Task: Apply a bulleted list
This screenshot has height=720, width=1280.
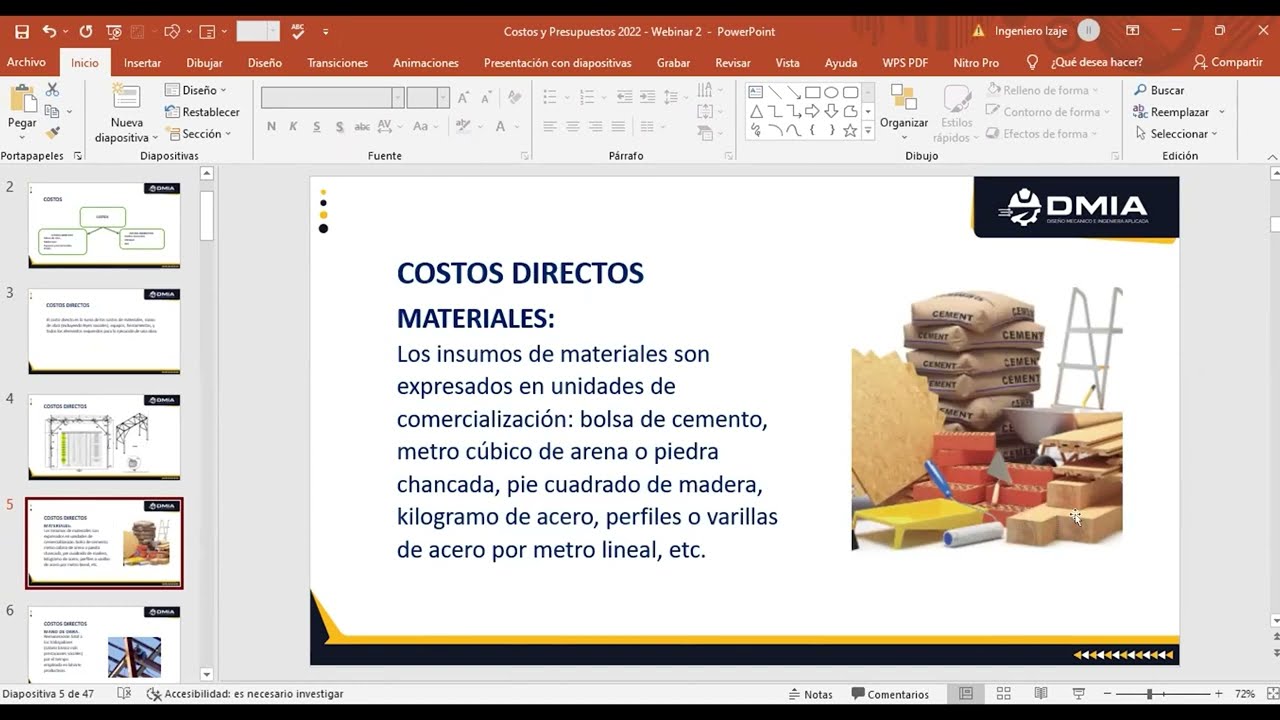Action: click(549, 97)
